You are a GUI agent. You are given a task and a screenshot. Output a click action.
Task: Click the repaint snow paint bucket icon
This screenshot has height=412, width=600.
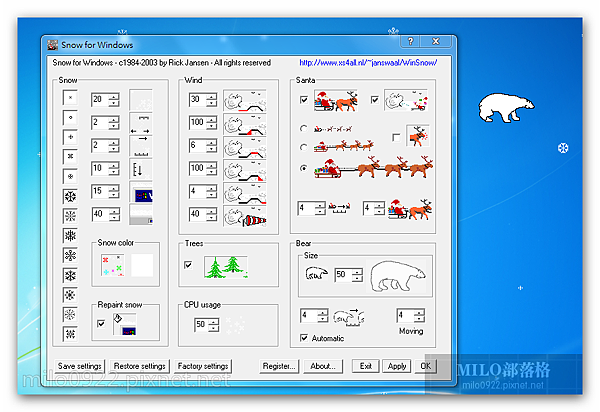click(124, 324)
